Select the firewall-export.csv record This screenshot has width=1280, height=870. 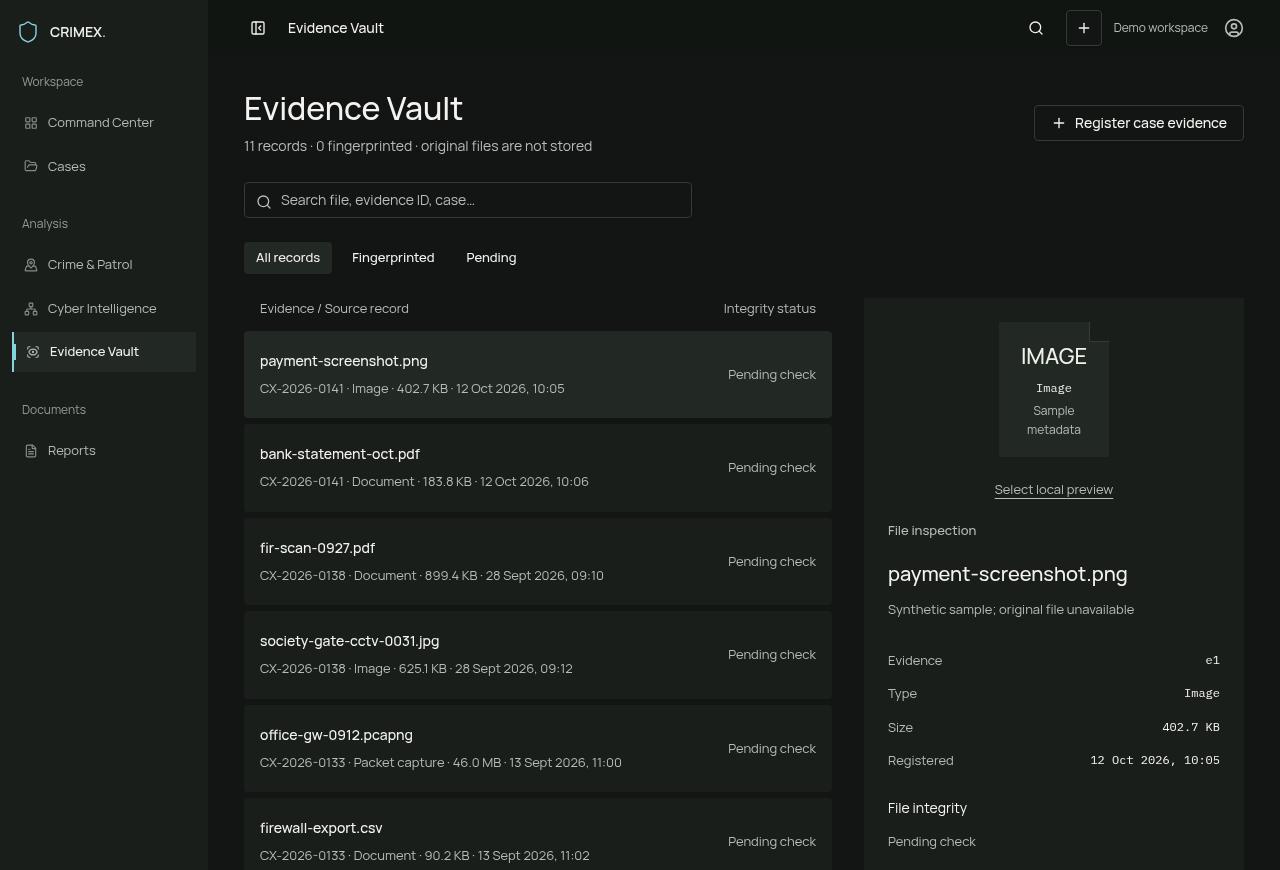538,835
